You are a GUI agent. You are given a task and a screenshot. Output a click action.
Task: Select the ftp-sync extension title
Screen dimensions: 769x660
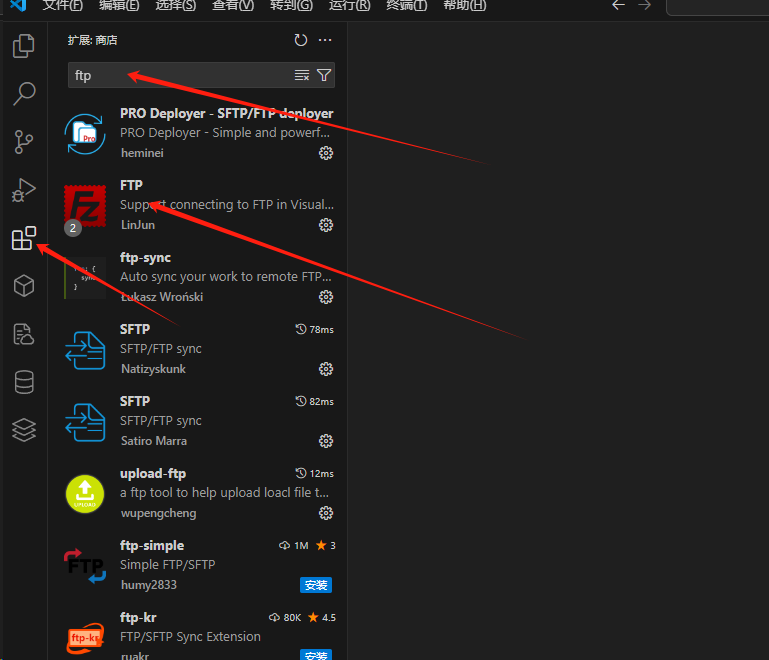click(145, 257)
